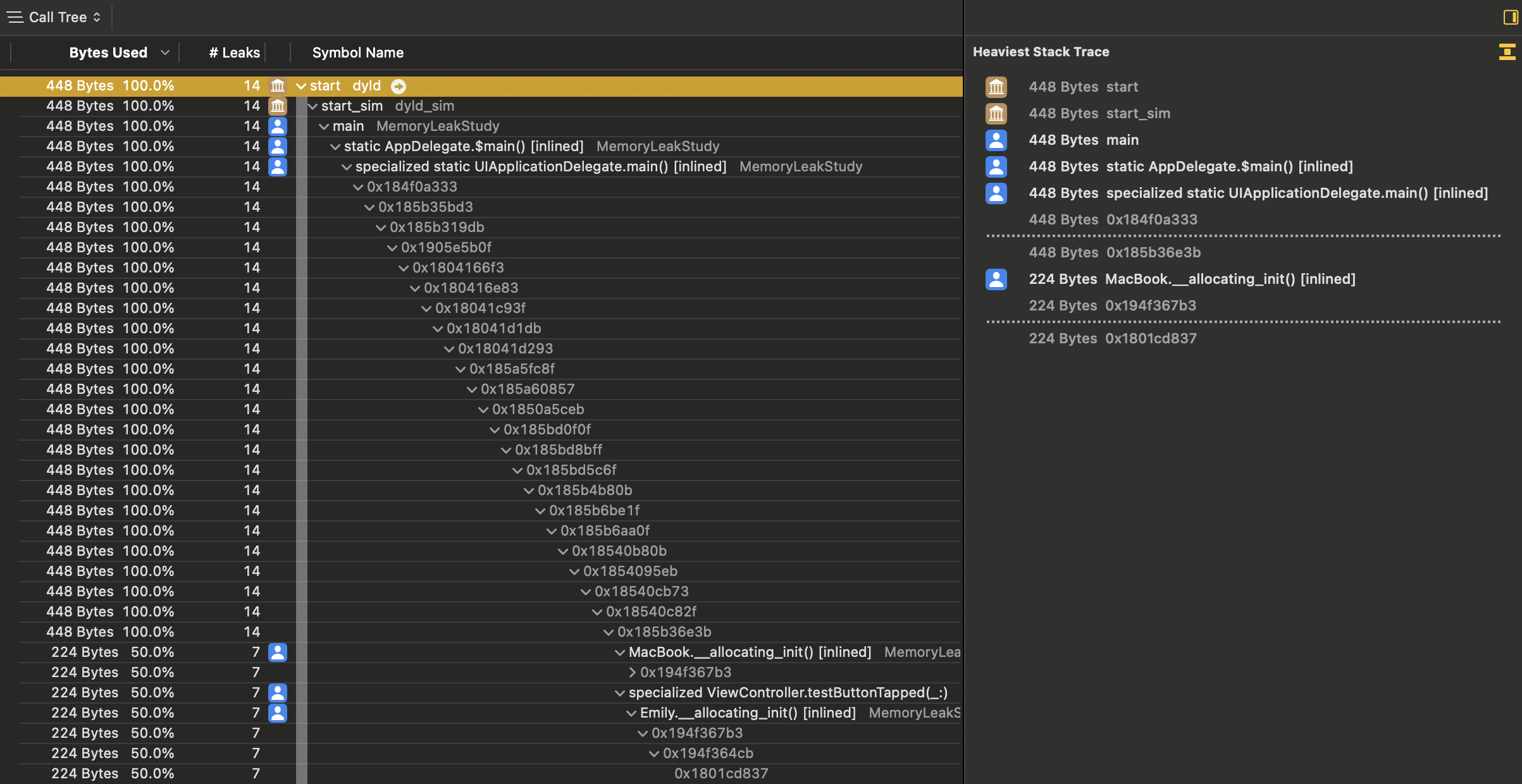Screen dimensions: 1522x784
Task: Click the user icon on Emily.__allocating_init row
Action: pyautogui.click(x=278, y=713)
